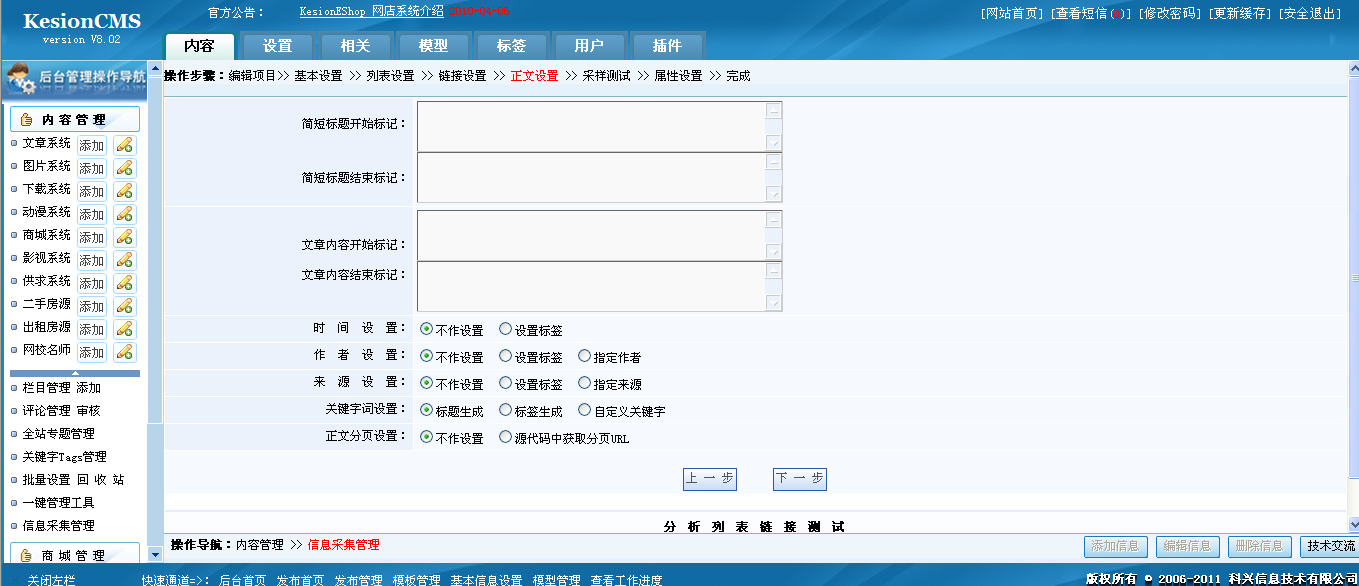Collapse the sidebar list with the small up arrow

click(75, 373)
